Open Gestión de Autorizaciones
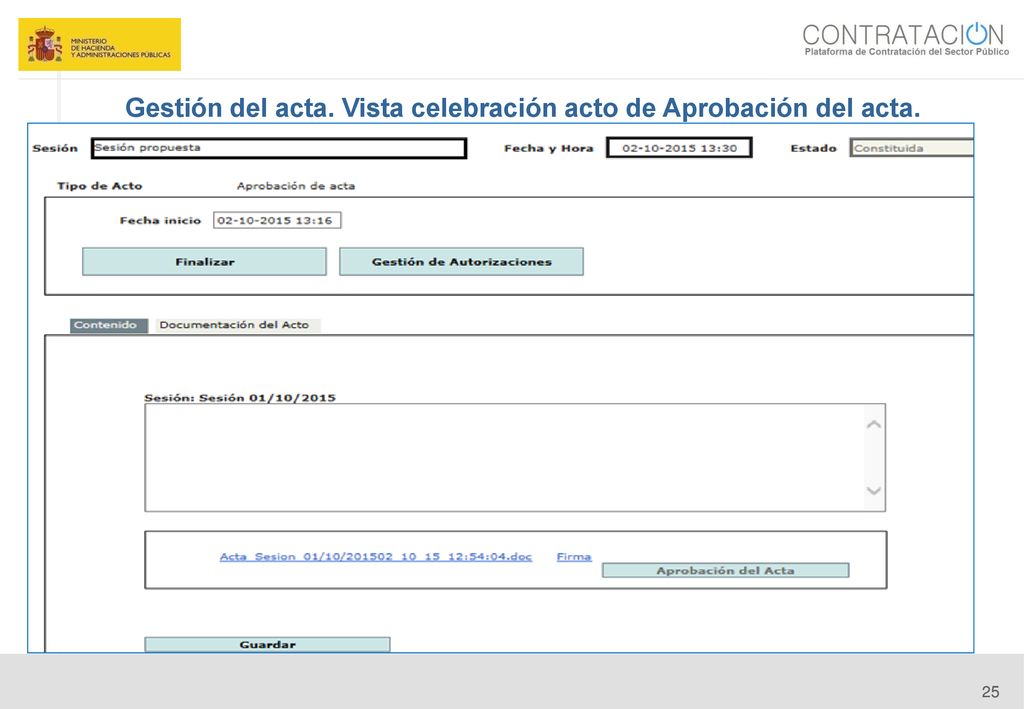The height and width of the screenshot is (709, 1024). coord(461,261)
